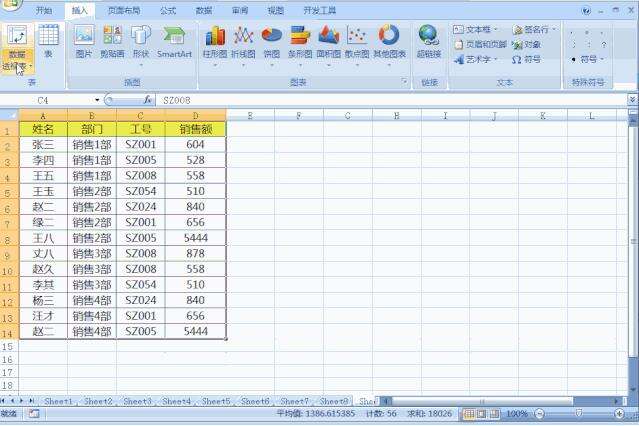Viewport: 639px width, 426px height.
Task: Insert an Object (对象)
Action: [527, 44]
